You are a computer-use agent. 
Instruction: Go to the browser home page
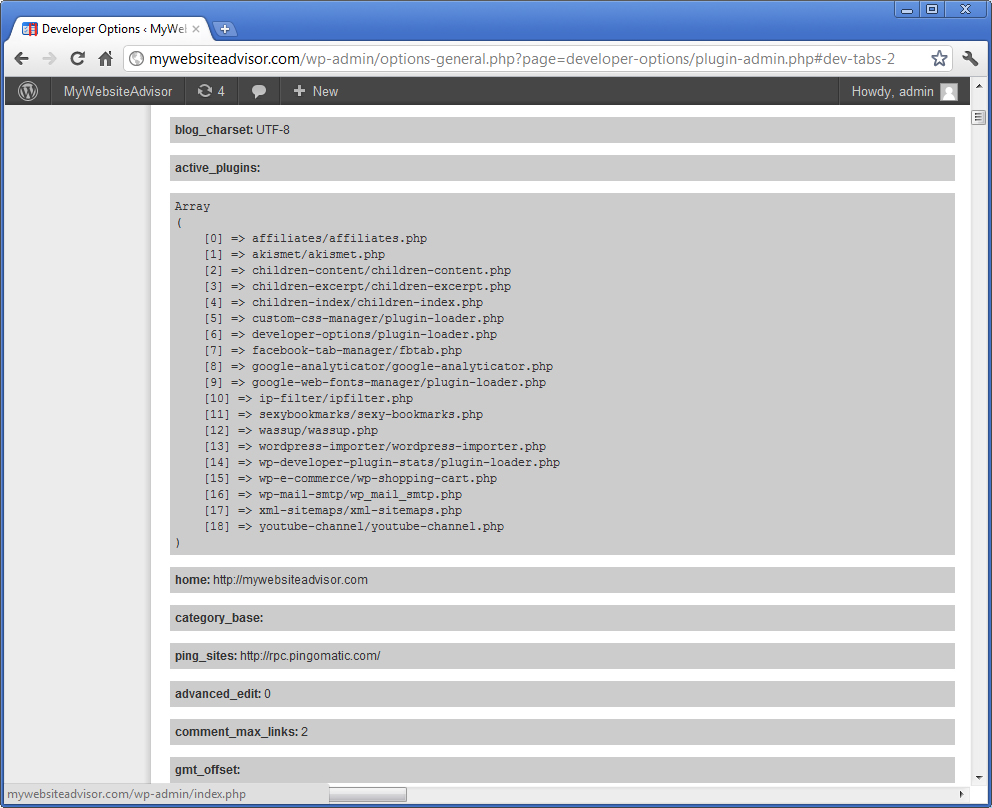point(105,59)
